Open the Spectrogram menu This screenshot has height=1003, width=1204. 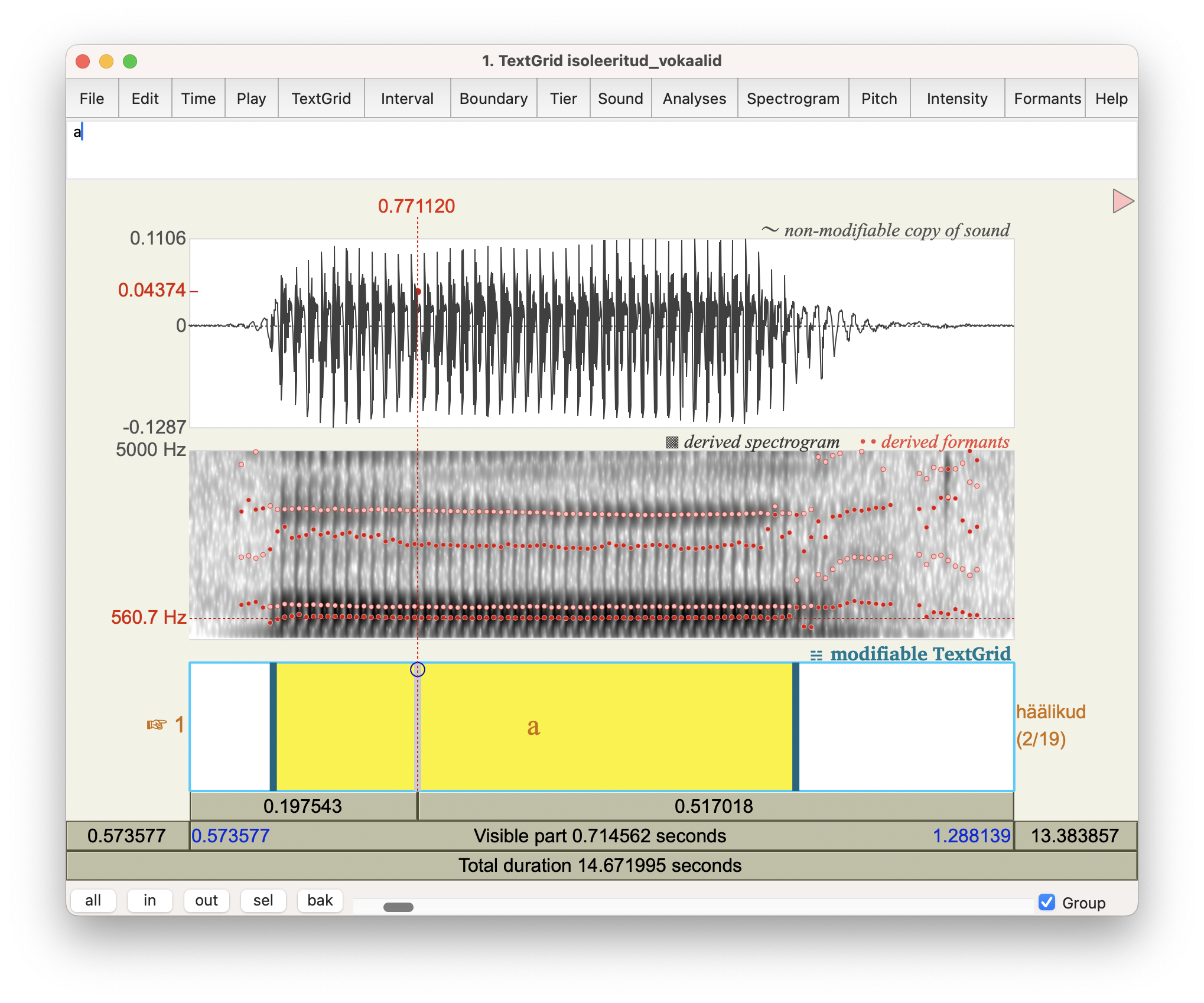click(793, 99)
